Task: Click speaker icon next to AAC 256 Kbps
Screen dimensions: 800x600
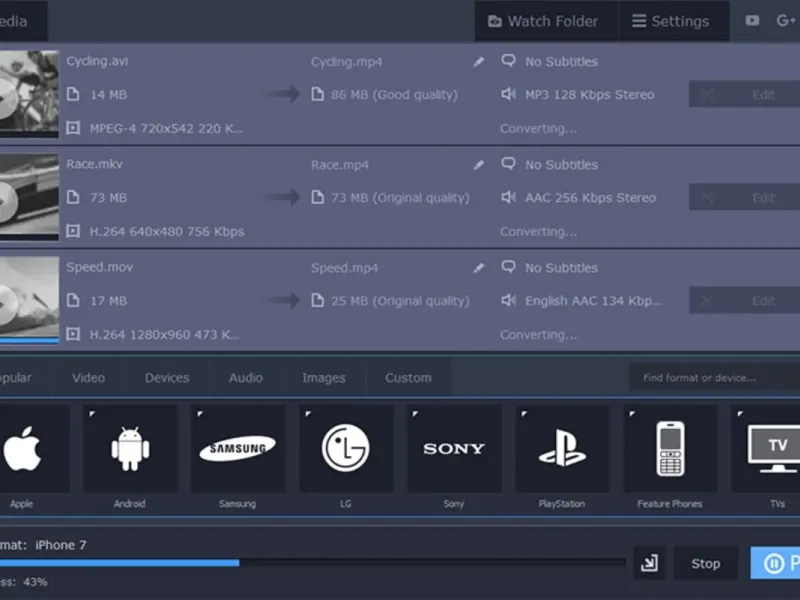Action: pyautogui.click(x=508, y=197)
